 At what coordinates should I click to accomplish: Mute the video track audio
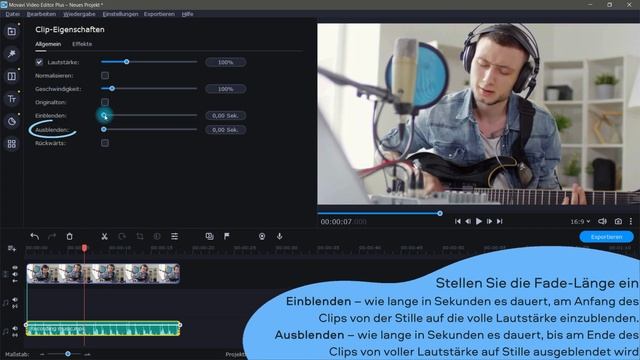pyautogui.click(x=15, y=274)
